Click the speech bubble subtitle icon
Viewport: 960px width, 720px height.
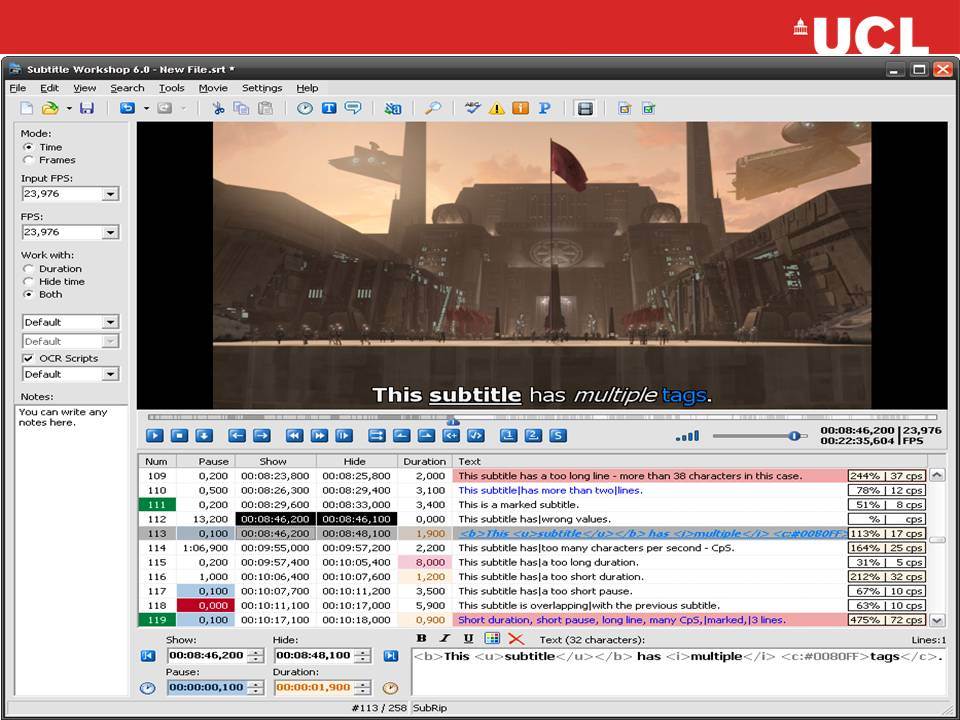(353, 109)
